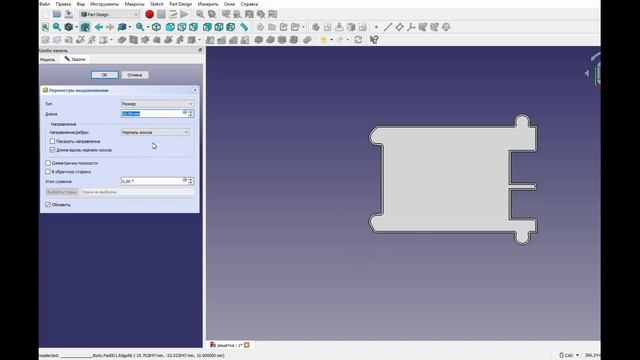This screenshot has height=360, width=640.
Task: Click the Isometric view icon
Action: [156, 27]
